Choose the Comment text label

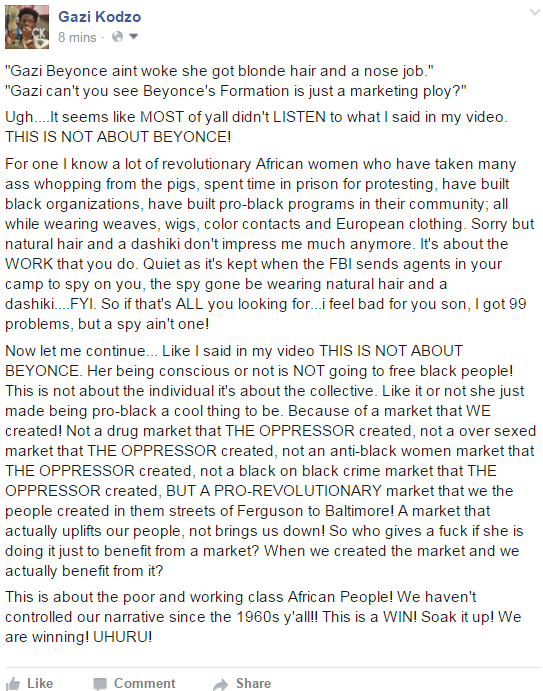(x=145, y=683)
